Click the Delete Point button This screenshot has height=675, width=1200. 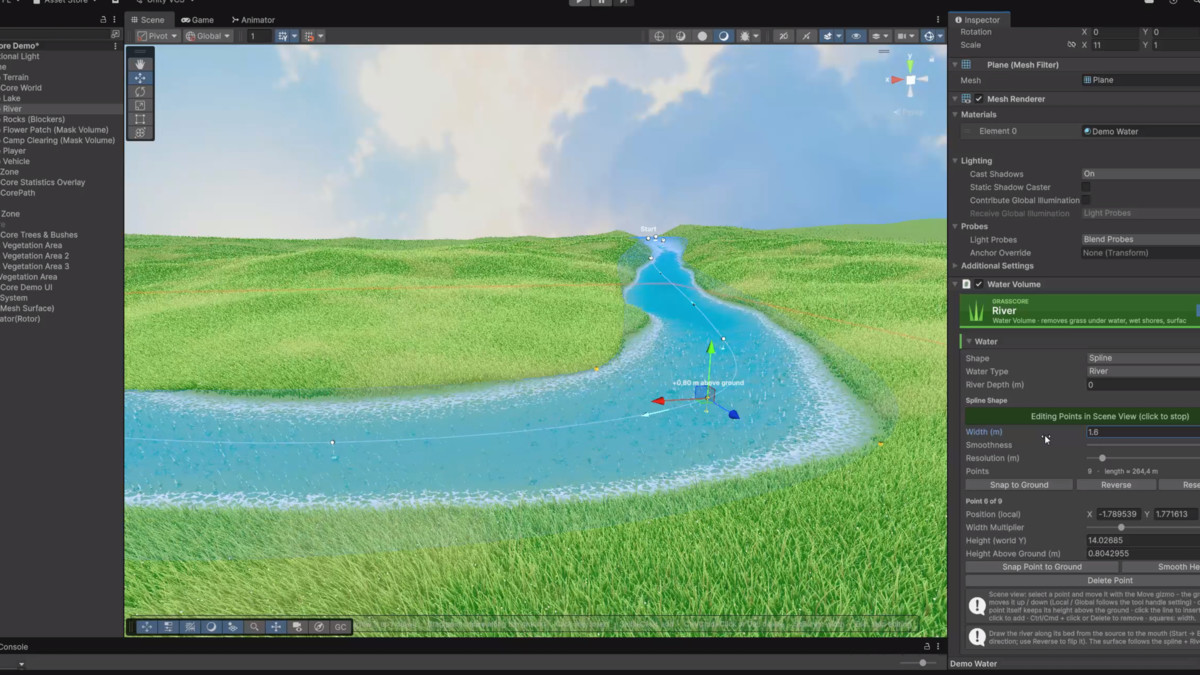pyautogui.click(x=1082, y=581)
